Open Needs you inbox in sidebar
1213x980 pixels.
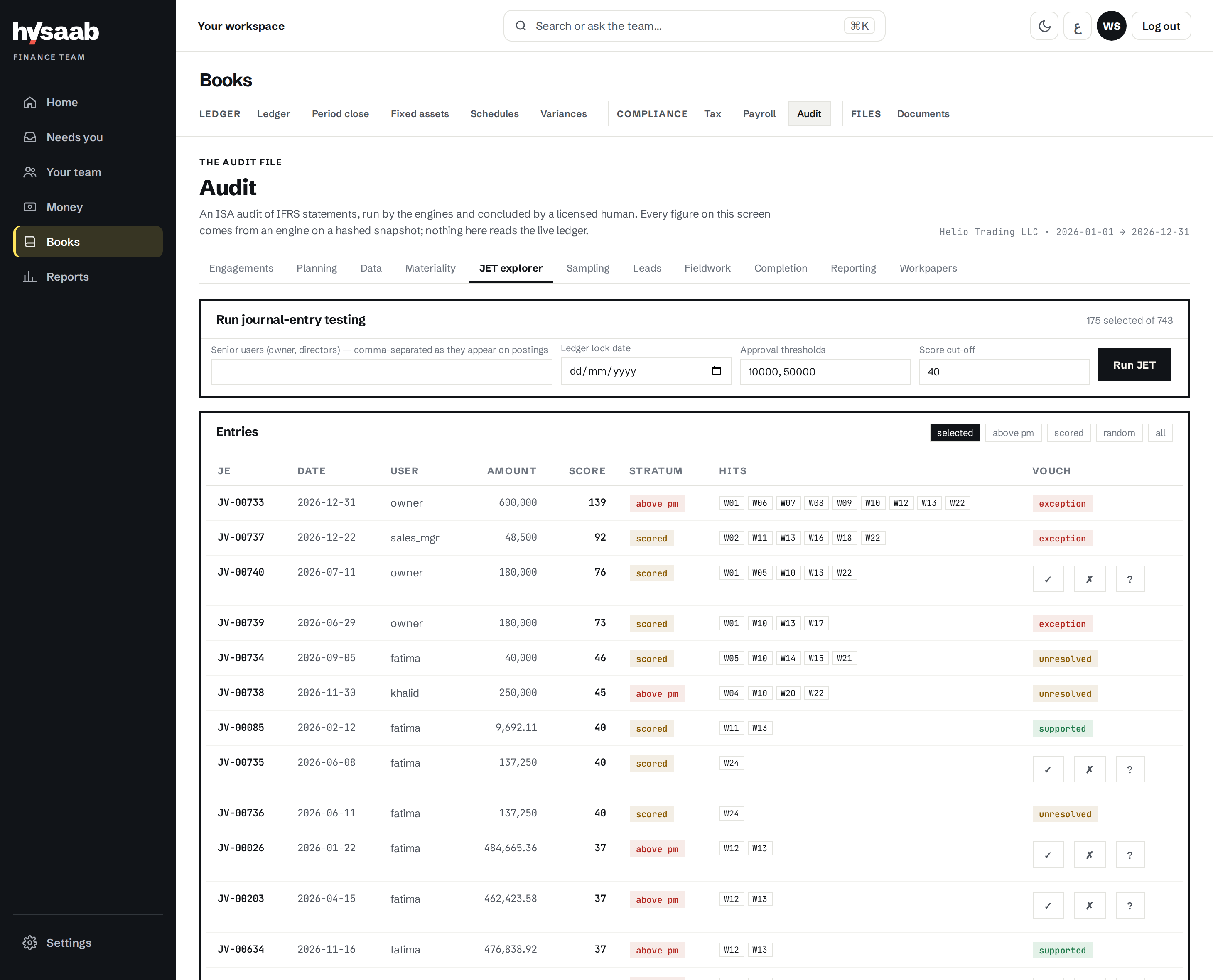point(88,137)
